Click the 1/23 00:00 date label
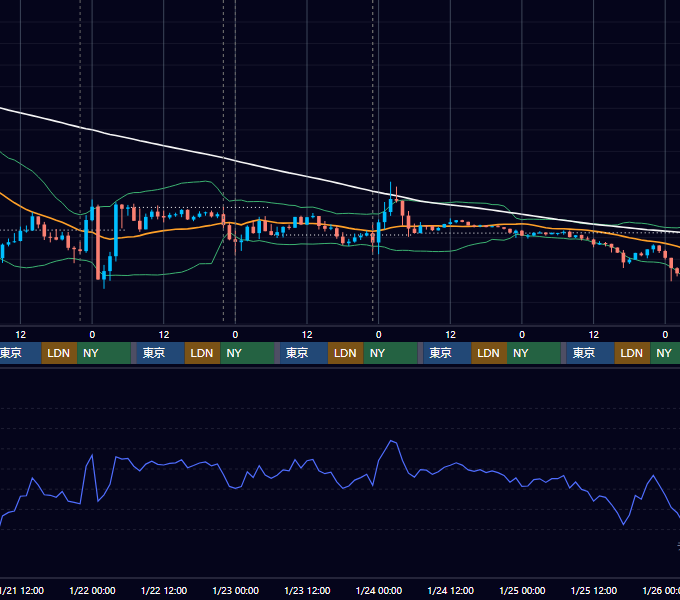Screen dimensions: 680x600 point(235,590)
